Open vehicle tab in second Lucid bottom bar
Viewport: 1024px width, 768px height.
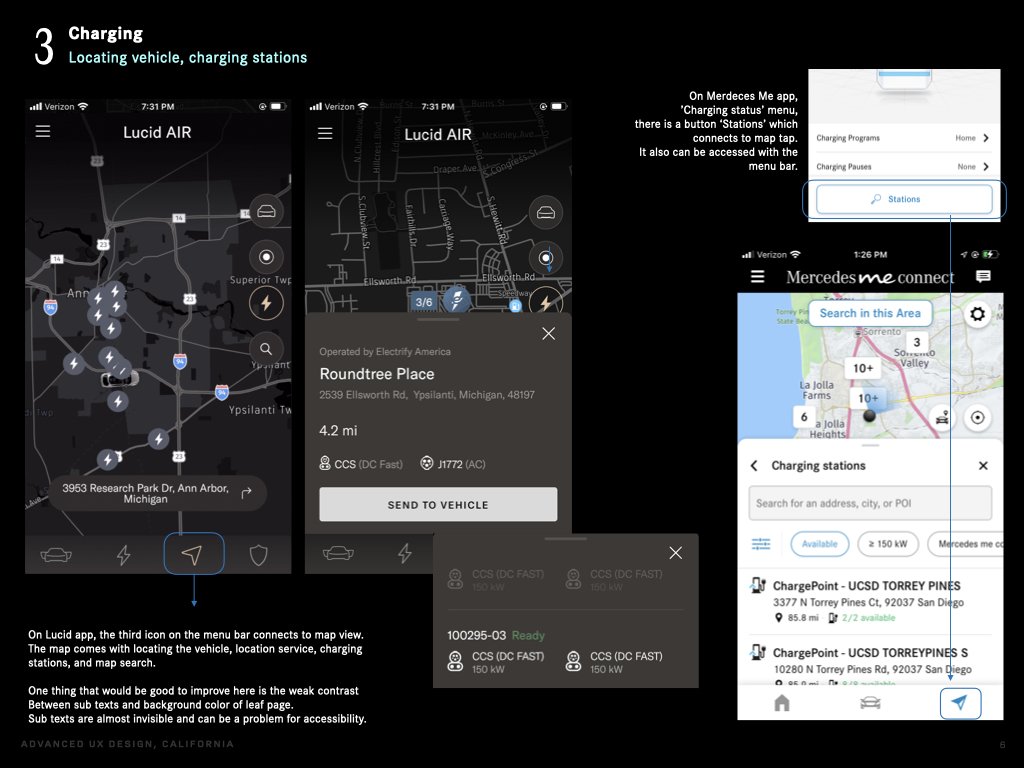(x=338, y=554)
